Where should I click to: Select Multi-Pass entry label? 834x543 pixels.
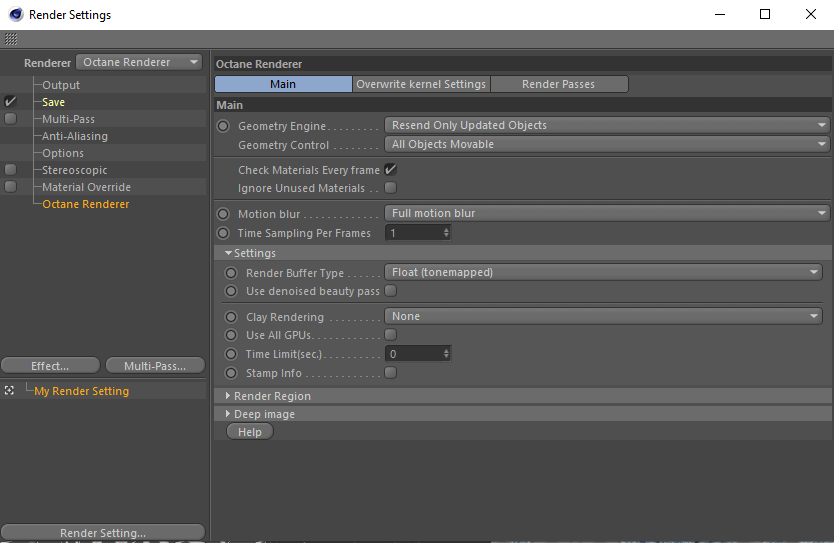click(x=68, y=119)
